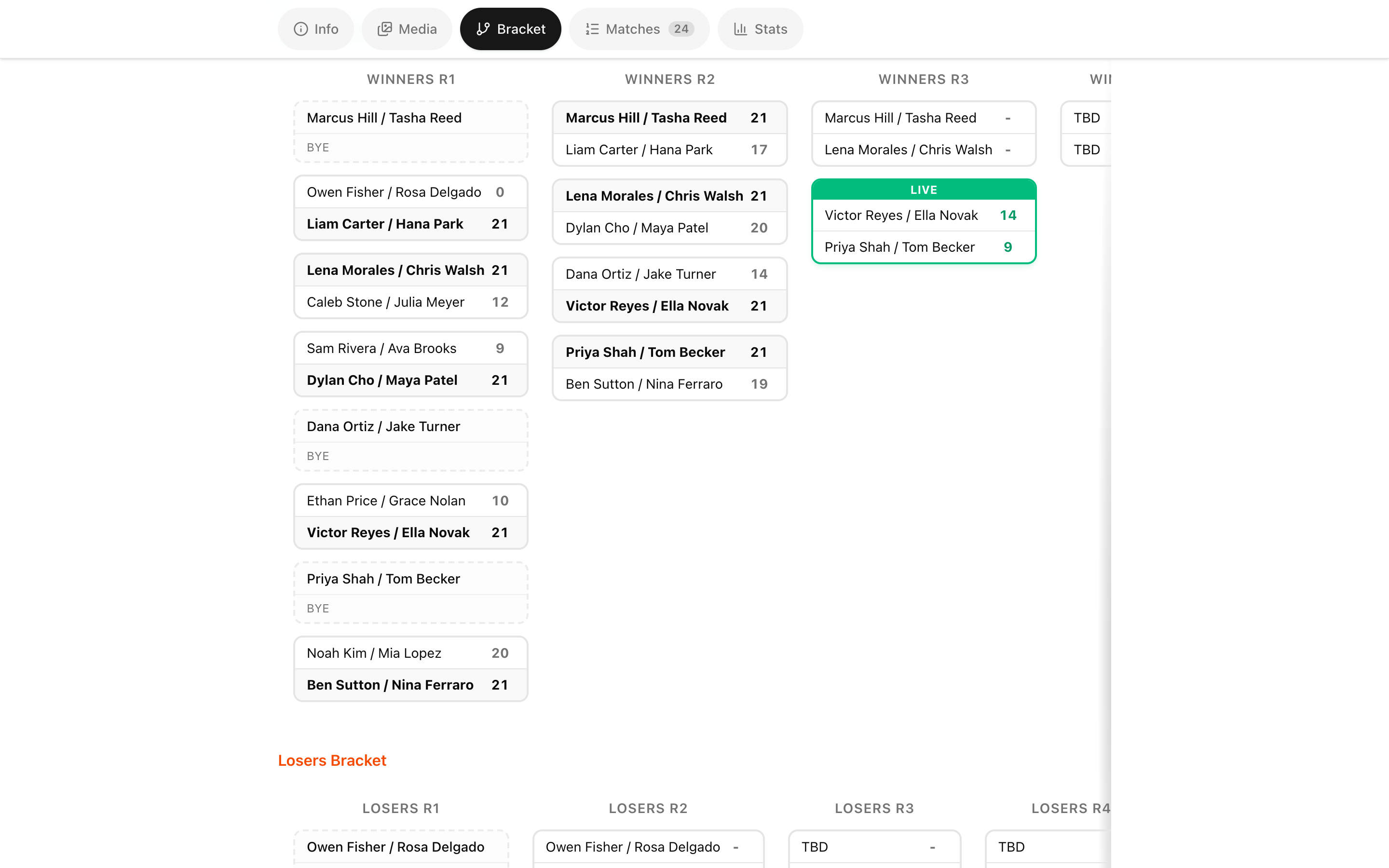
Task: Click Priya Shah / Tom Becker in Winners R2
Action: [669, 353]
